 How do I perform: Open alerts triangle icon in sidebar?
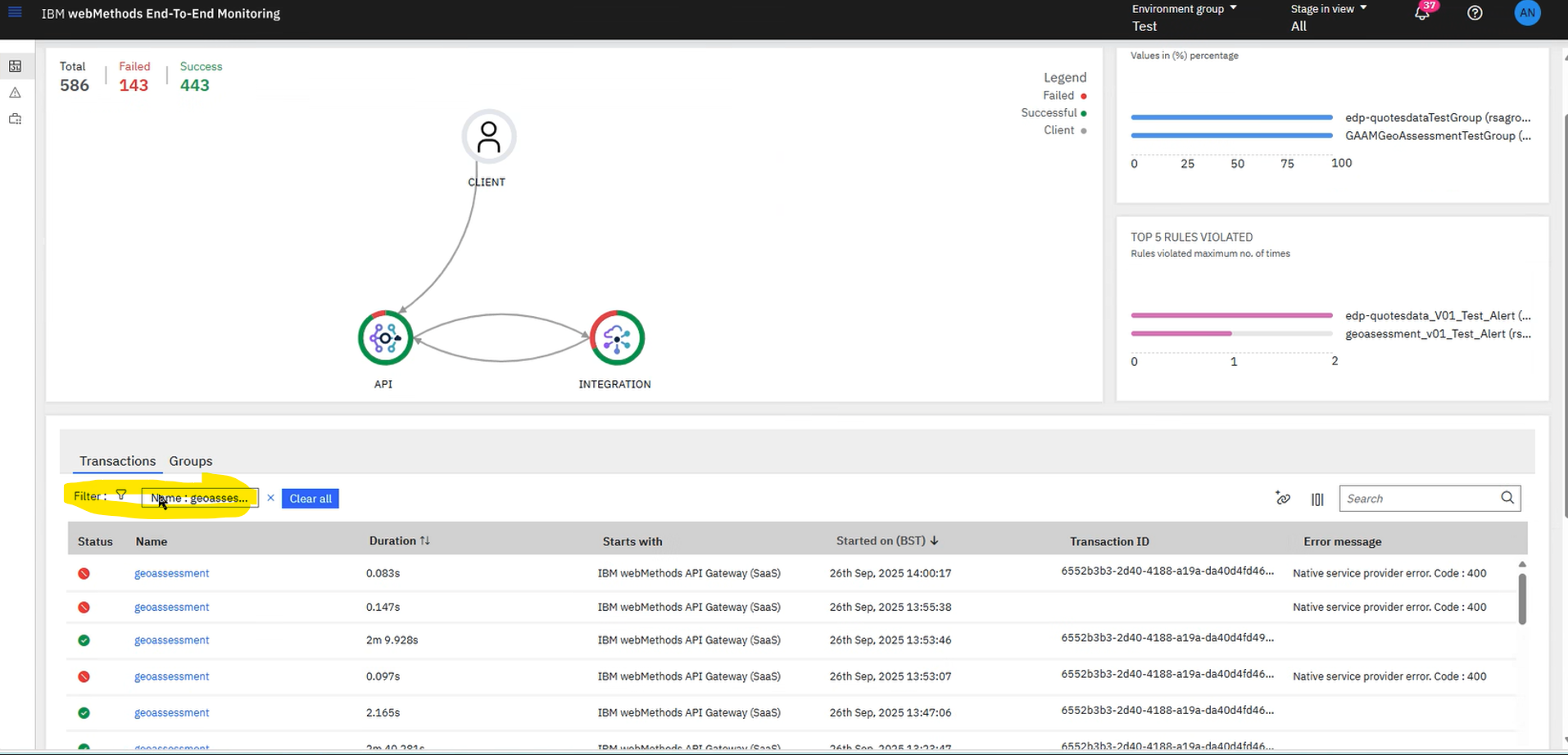click(15, 93)
